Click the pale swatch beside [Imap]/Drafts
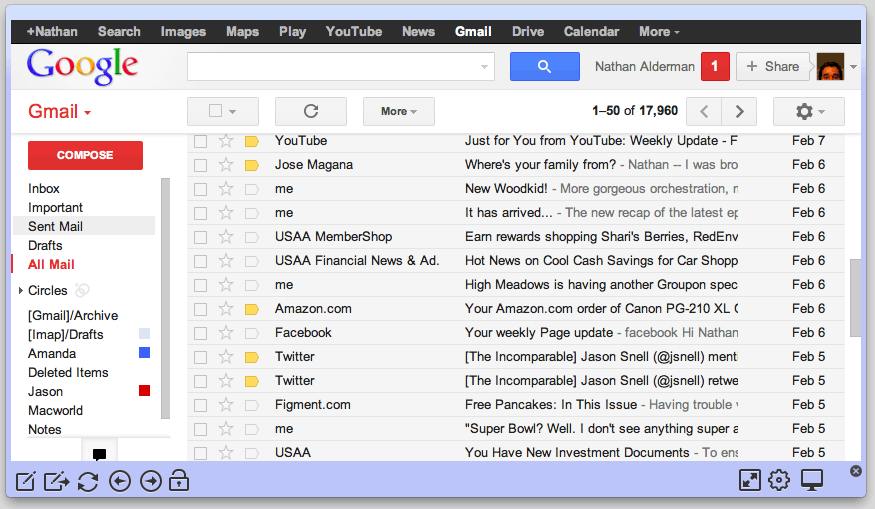The width and height of the screenshot is (875, 509). click(x=144, y=333)
